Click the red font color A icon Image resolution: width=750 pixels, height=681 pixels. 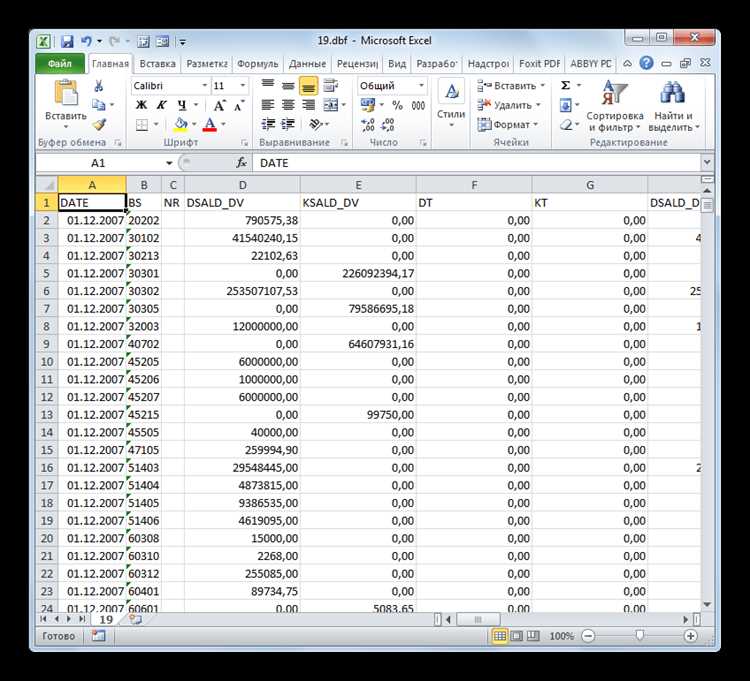coord(210,125)
